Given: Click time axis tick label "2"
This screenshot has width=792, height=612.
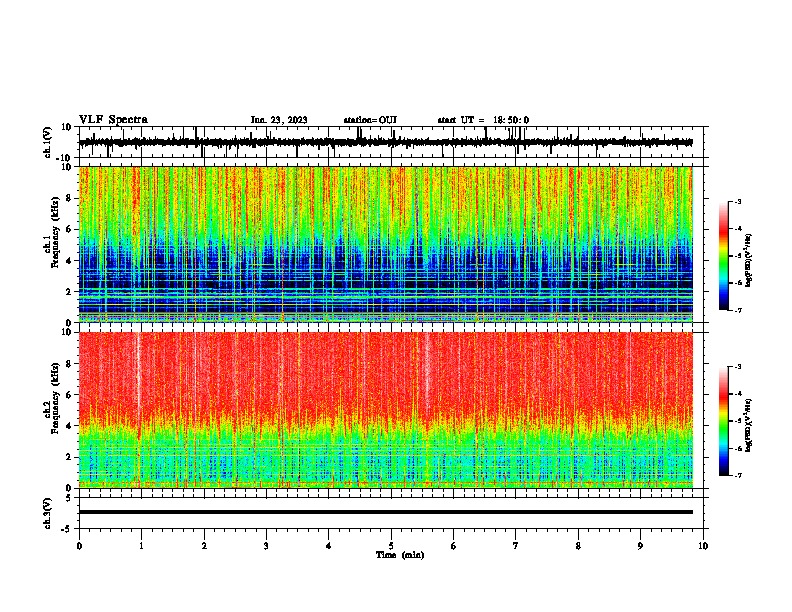Looking at the screenshot, I should tap(204, 546).
